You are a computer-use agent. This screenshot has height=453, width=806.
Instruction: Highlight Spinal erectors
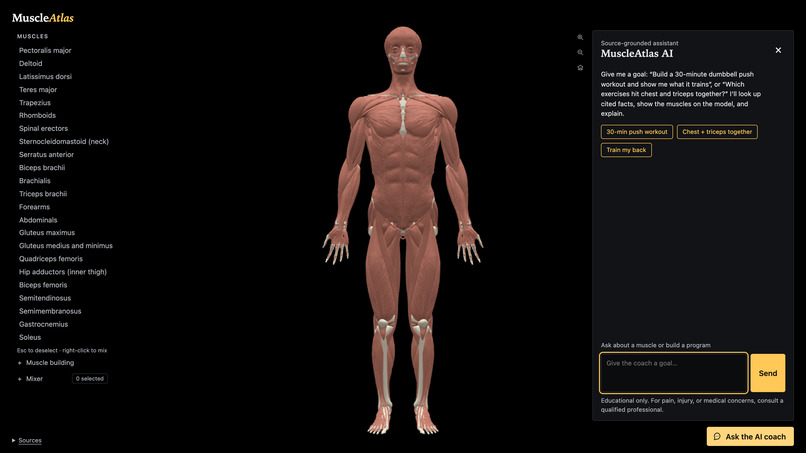tap(43, 128)
